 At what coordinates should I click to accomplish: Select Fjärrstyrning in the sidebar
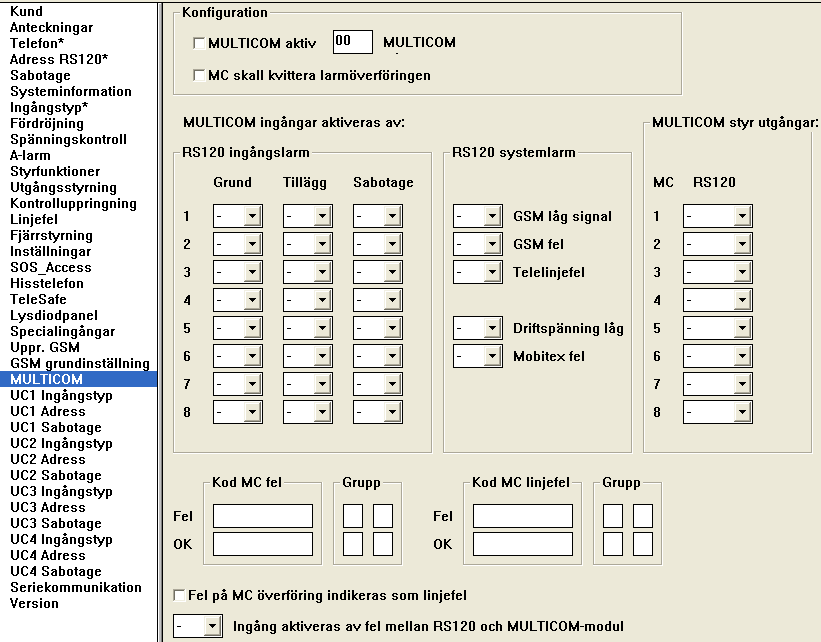[x=51, y=235]
